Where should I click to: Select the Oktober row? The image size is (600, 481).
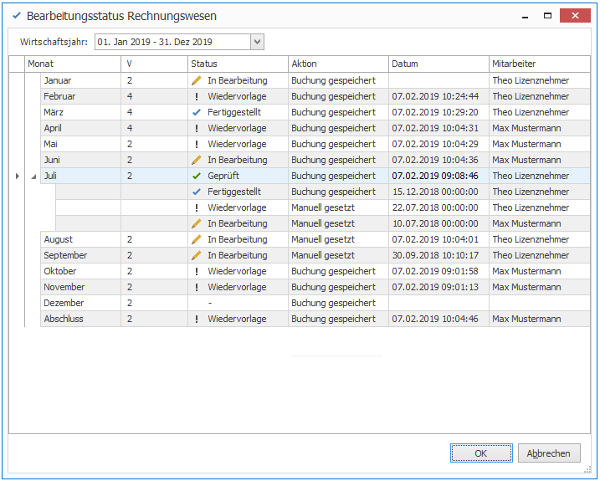[x=315, y=271]
